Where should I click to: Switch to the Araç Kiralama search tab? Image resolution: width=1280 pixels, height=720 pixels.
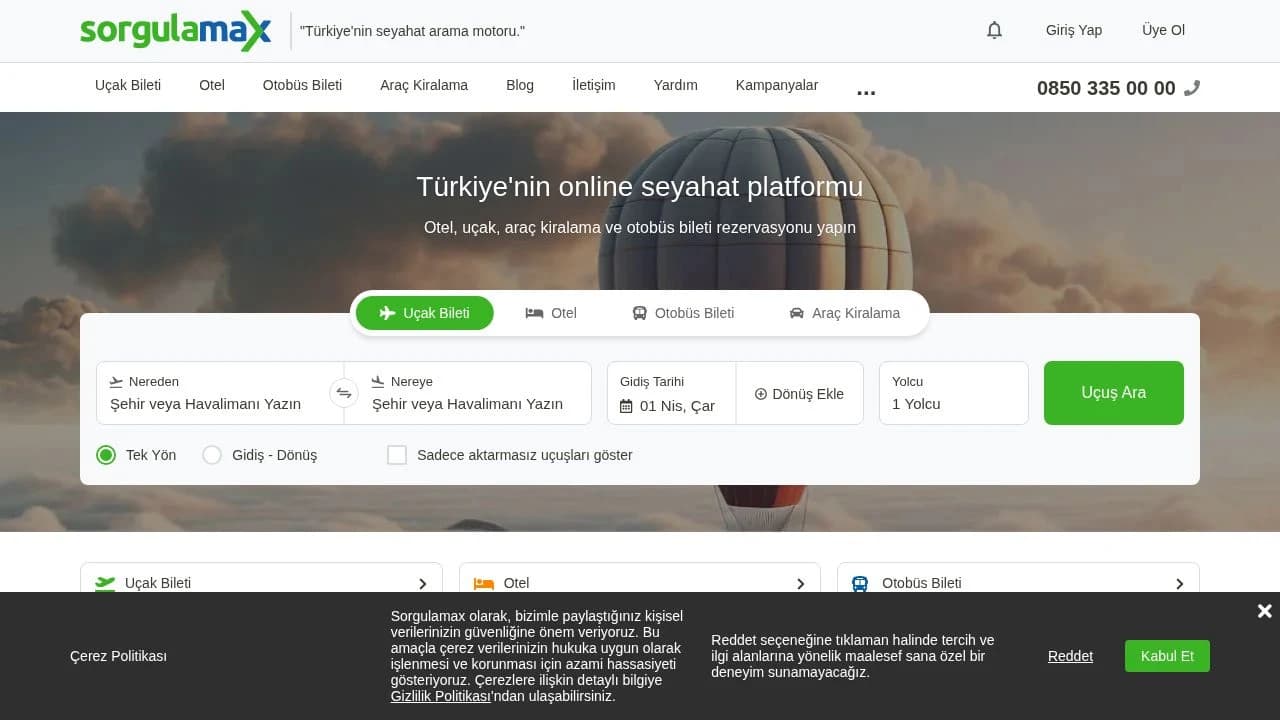pyautogui.click(x=845, y=313)
